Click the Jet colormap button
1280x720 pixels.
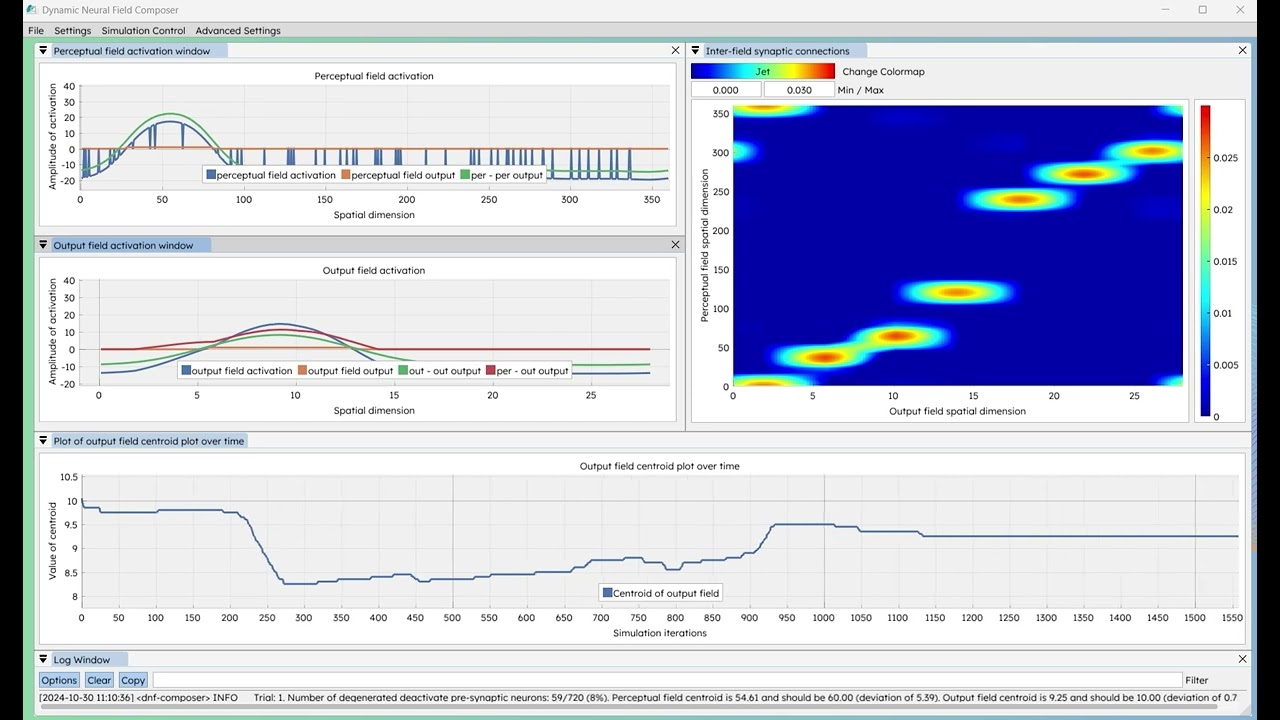click(x=762, y=71)
